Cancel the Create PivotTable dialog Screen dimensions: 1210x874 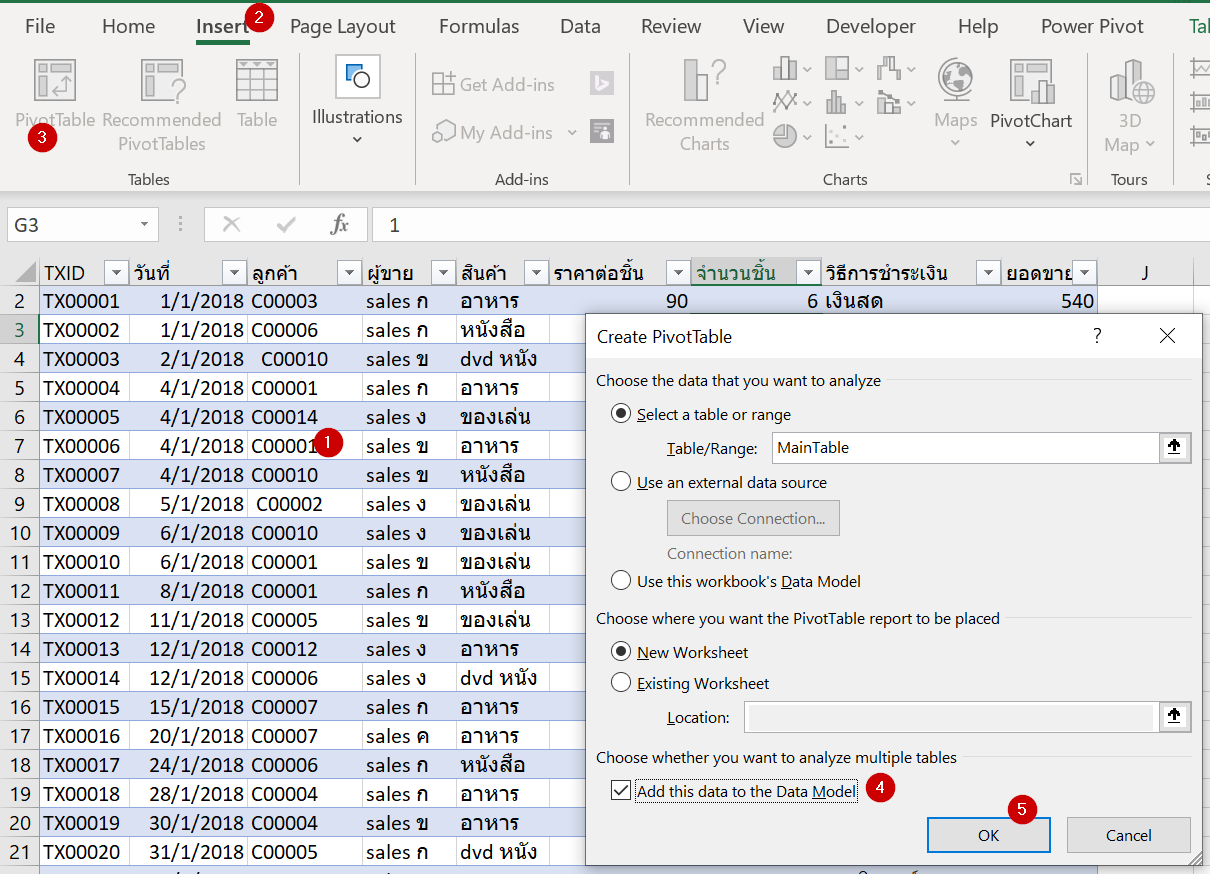pyautogui.click(x=1128, y=834)
